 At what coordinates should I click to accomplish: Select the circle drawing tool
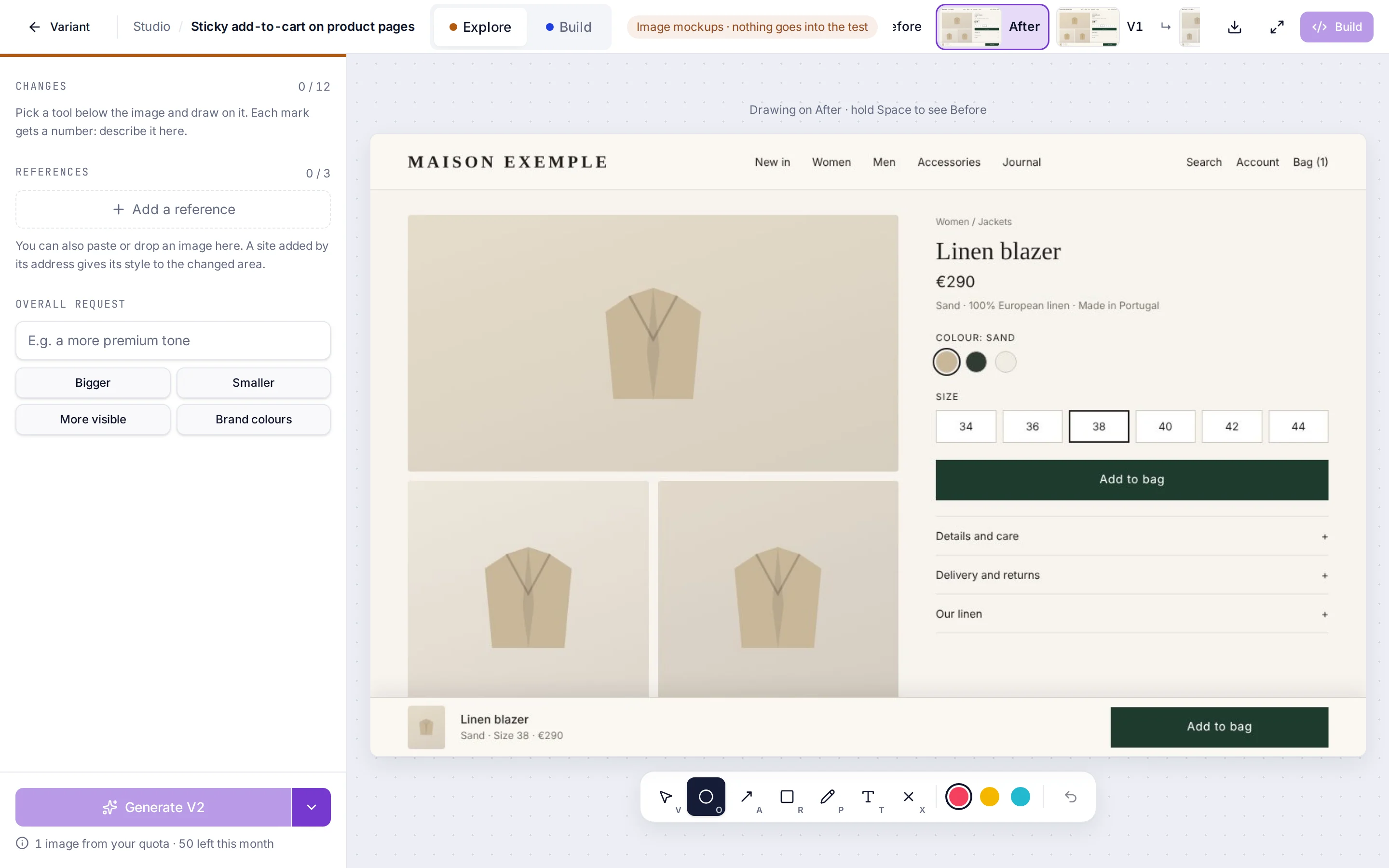(706, 797)
